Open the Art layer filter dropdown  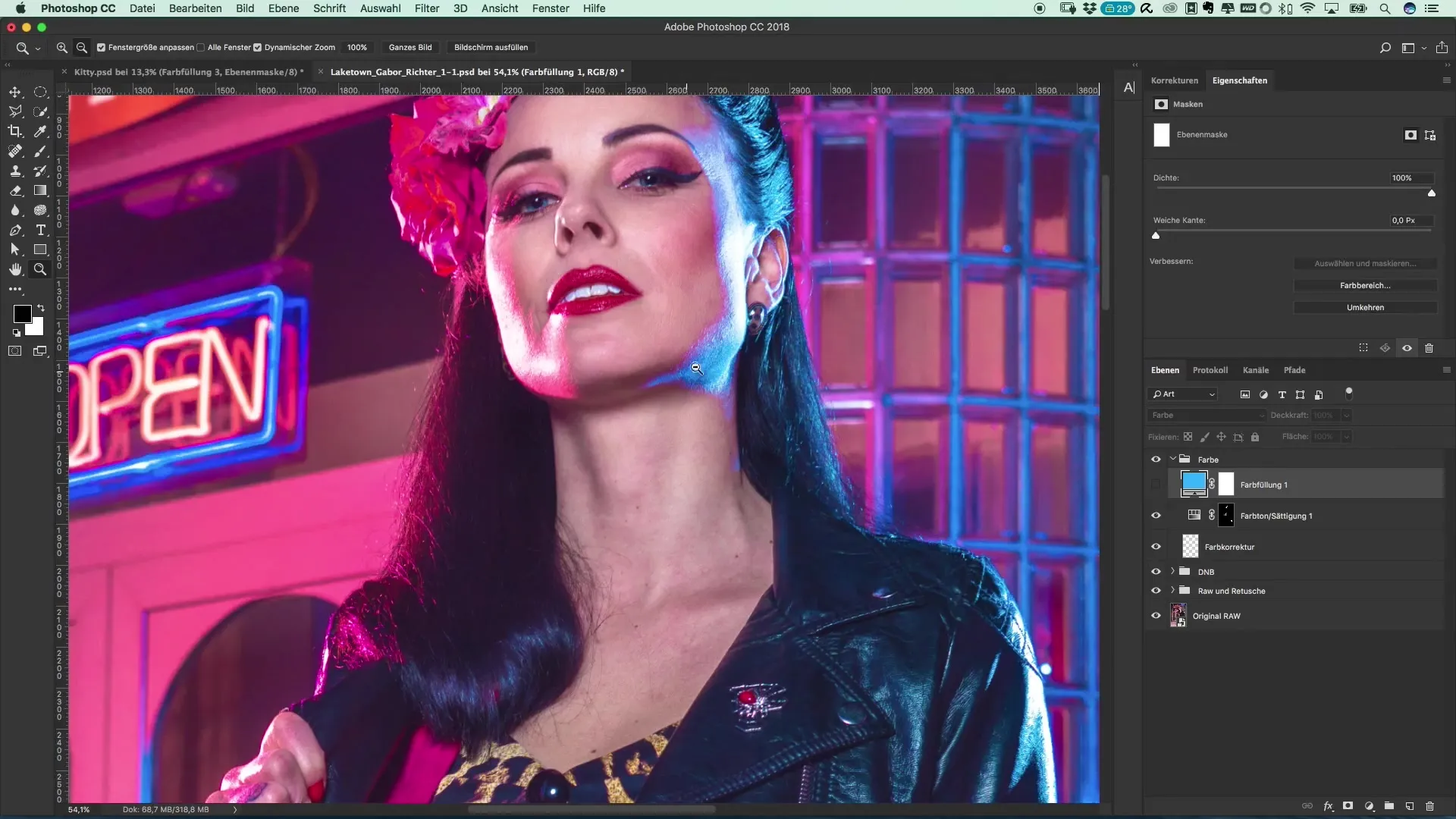(x=1184, y=394)
